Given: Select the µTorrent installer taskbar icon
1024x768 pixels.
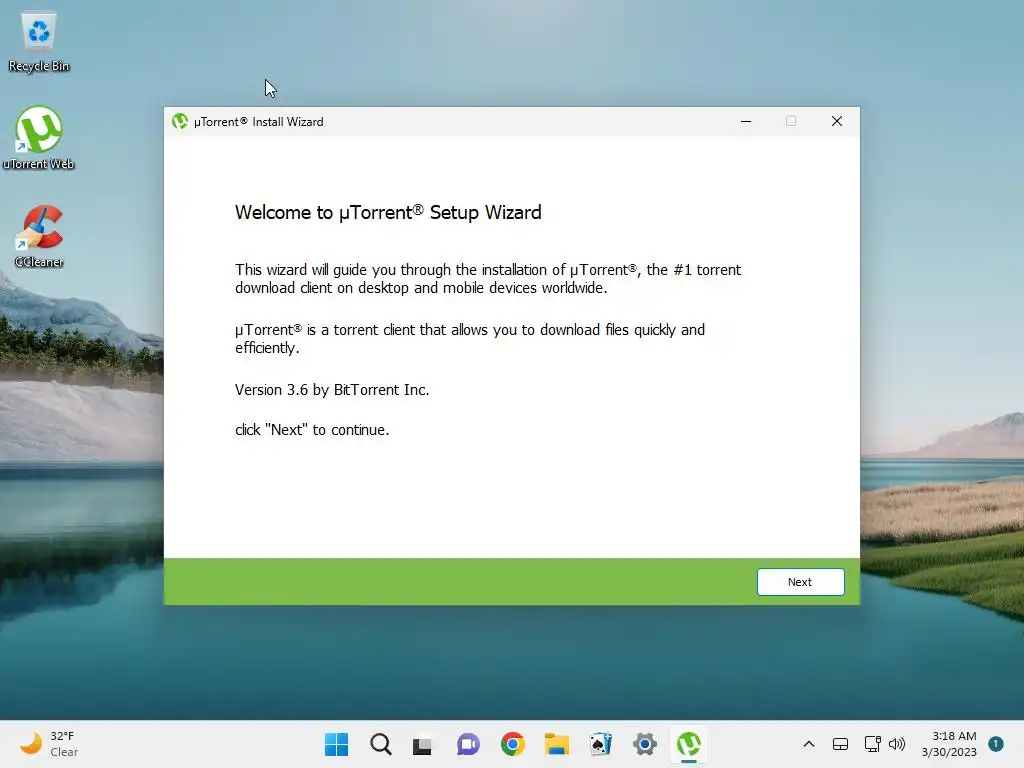Looking at the screenshot, I should pyautogui.click(x=689, y=744).
